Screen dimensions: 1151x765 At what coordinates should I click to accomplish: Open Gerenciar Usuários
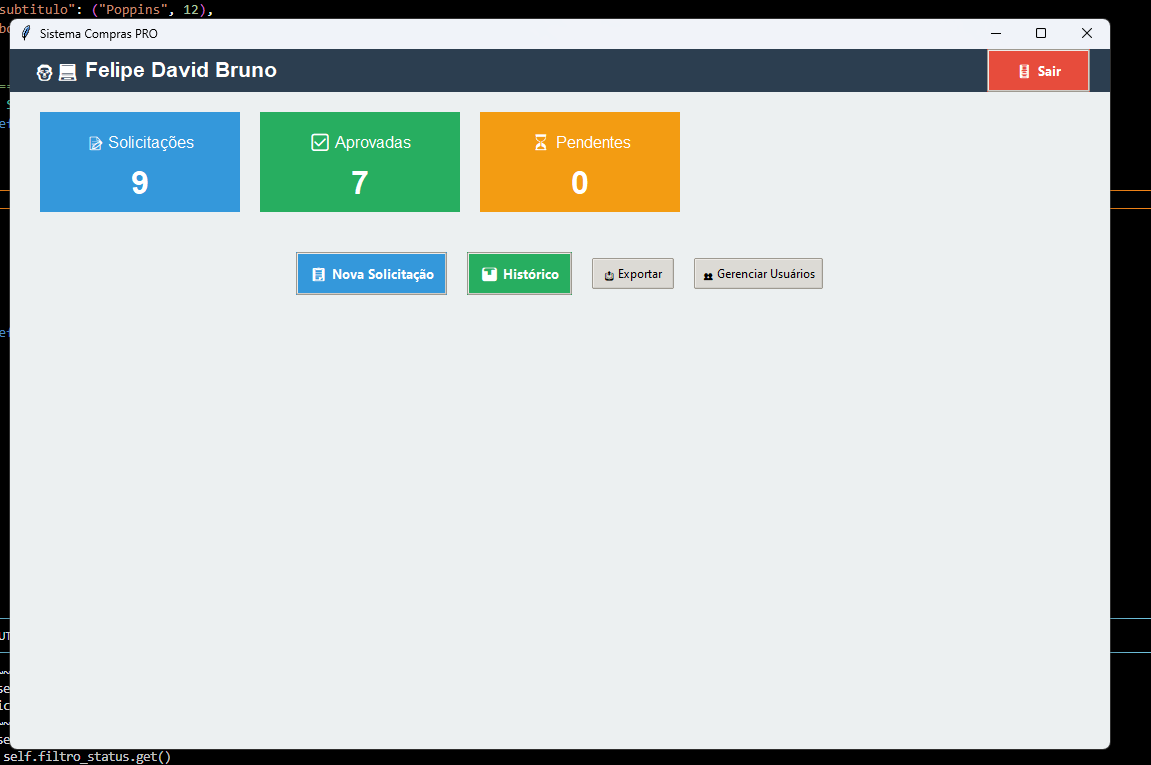[x=758, y=274]
